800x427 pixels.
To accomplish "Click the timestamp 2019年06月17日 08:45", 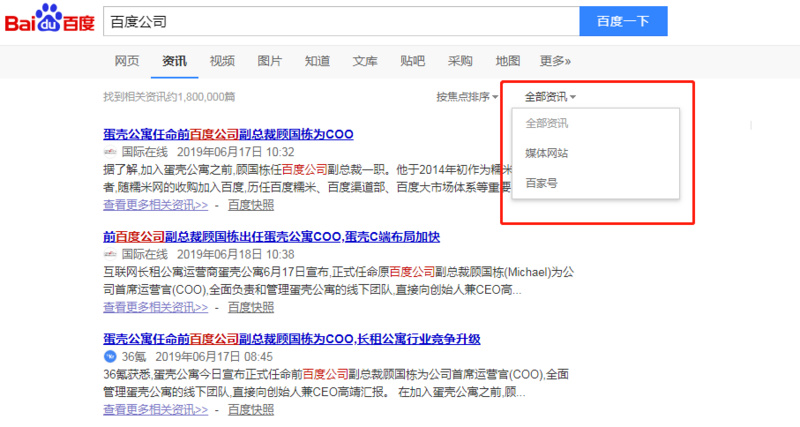I will click(x=214, y=356).
